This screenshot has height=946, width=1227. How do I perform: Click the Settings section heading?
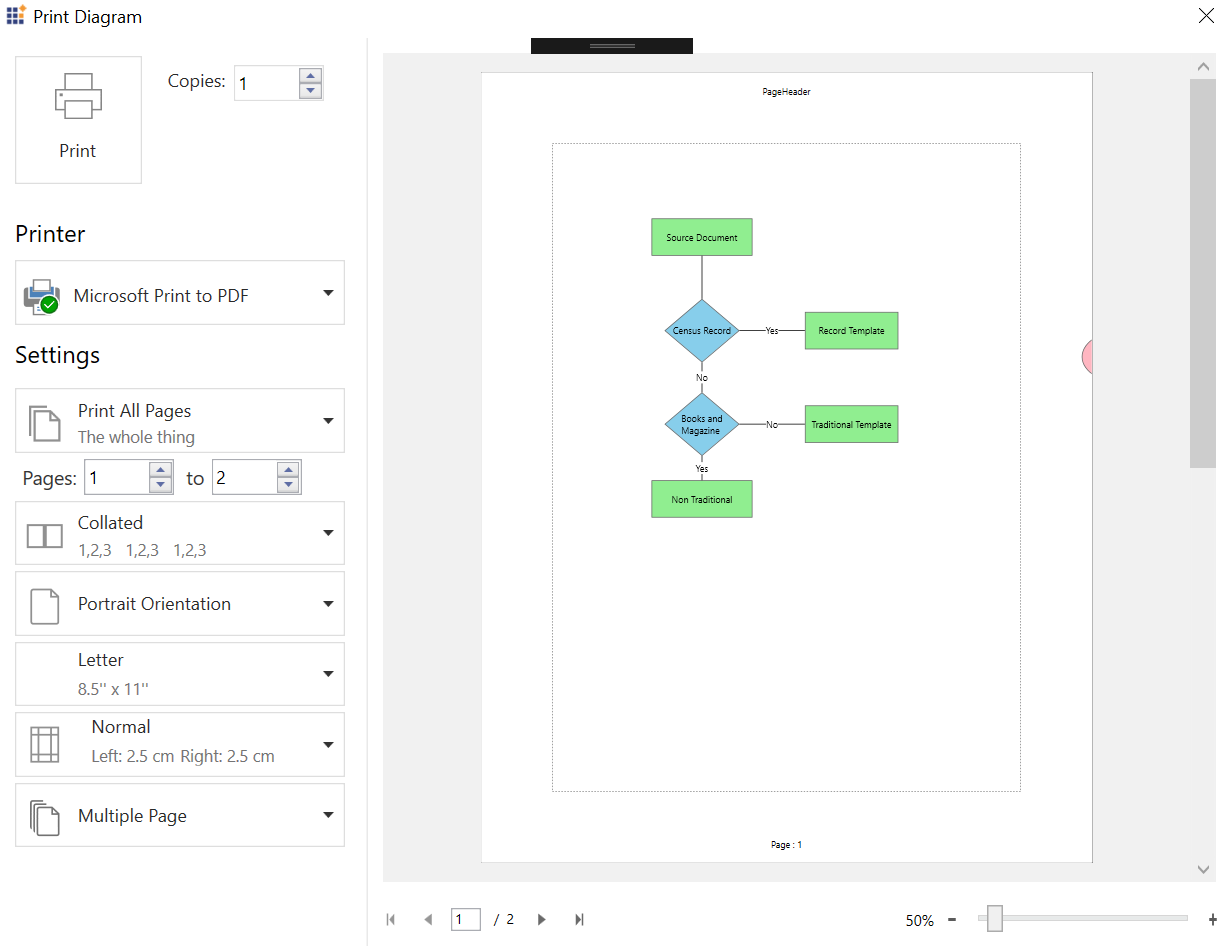57,355
